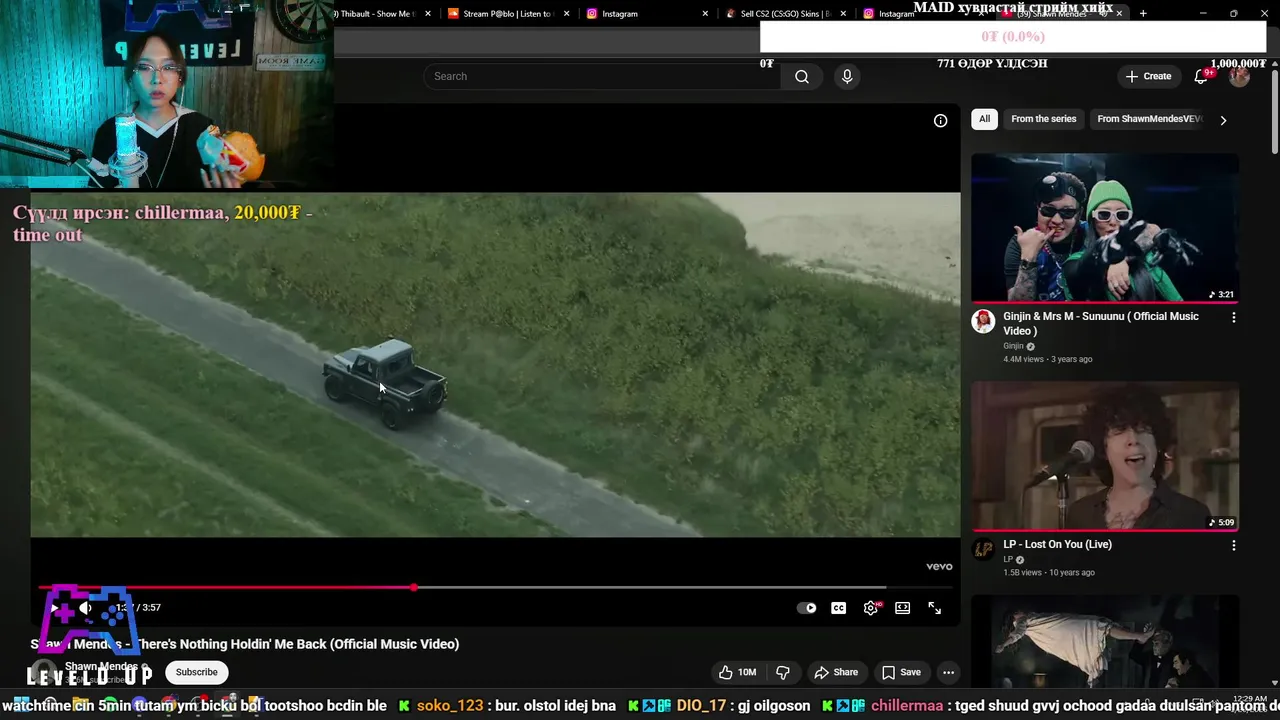This screenshot has height=720, width=1280.
Task: Seek on the video progress bar
Action: [x=495, y=587]
